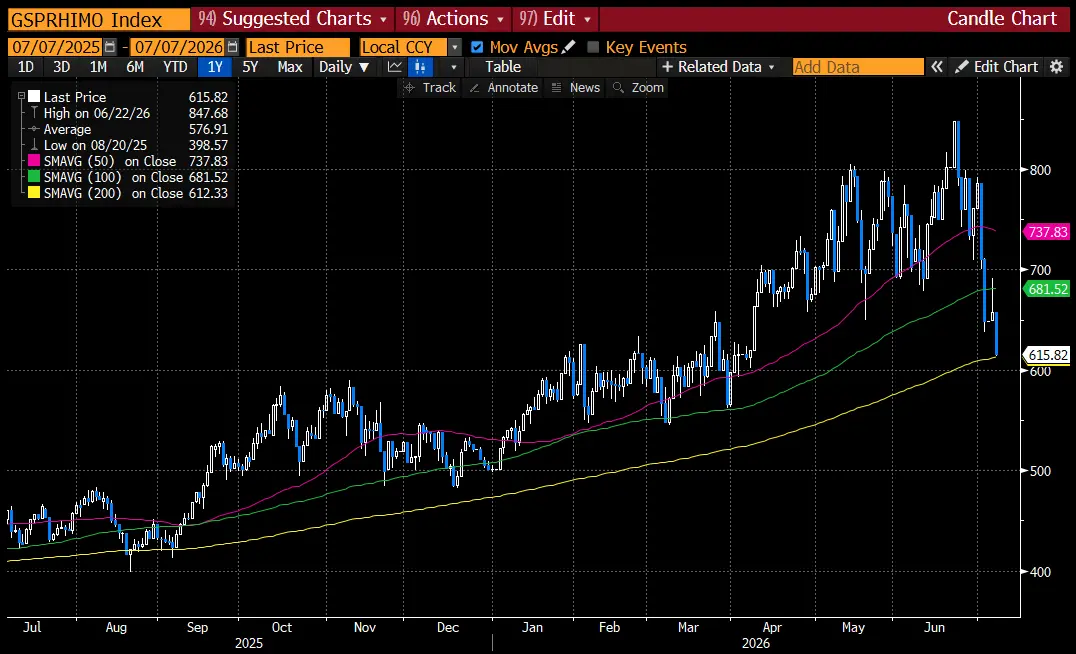Collapse the Last Price legend tree
This screenshot has height=654, width=1076.
click(21, 97)
